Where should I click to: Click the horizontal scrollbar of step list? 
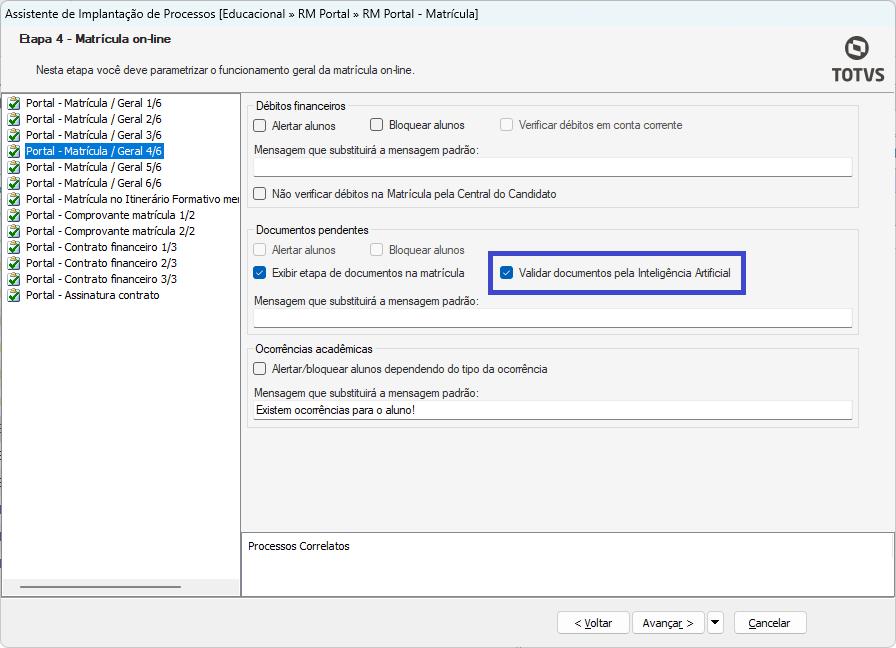pos(101,587)
